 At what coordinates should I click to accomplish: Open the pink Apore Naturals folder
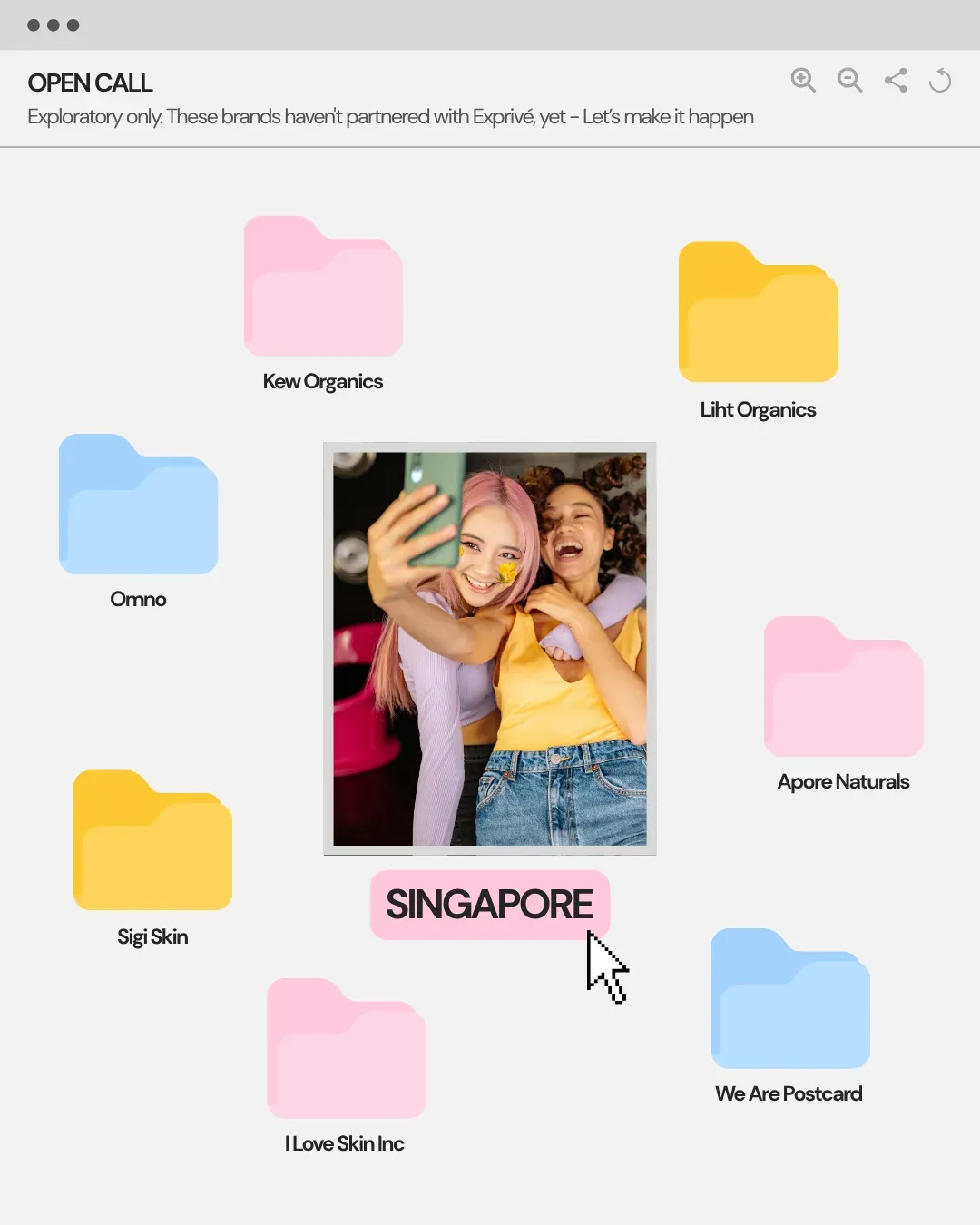coord(844,687)
